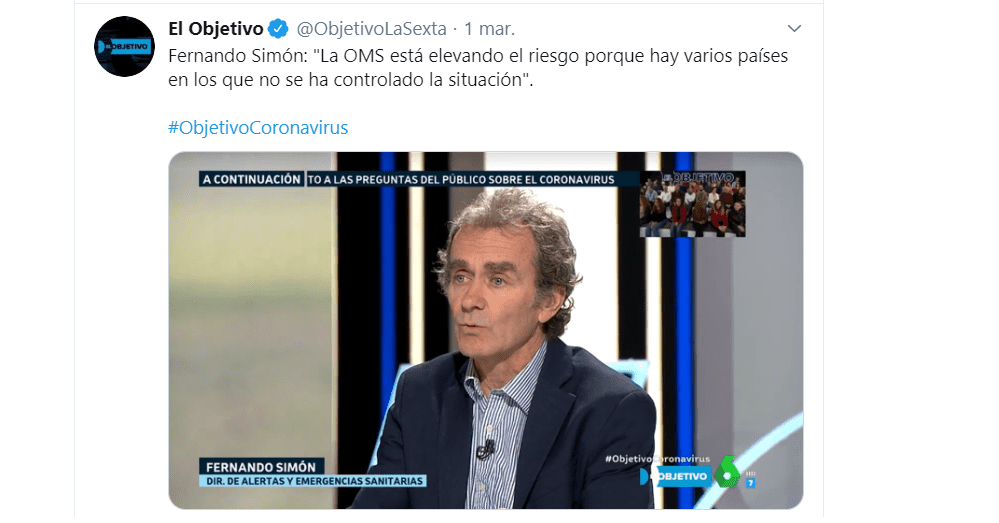Open the El Objetivo profile avatar

(124, 47)
